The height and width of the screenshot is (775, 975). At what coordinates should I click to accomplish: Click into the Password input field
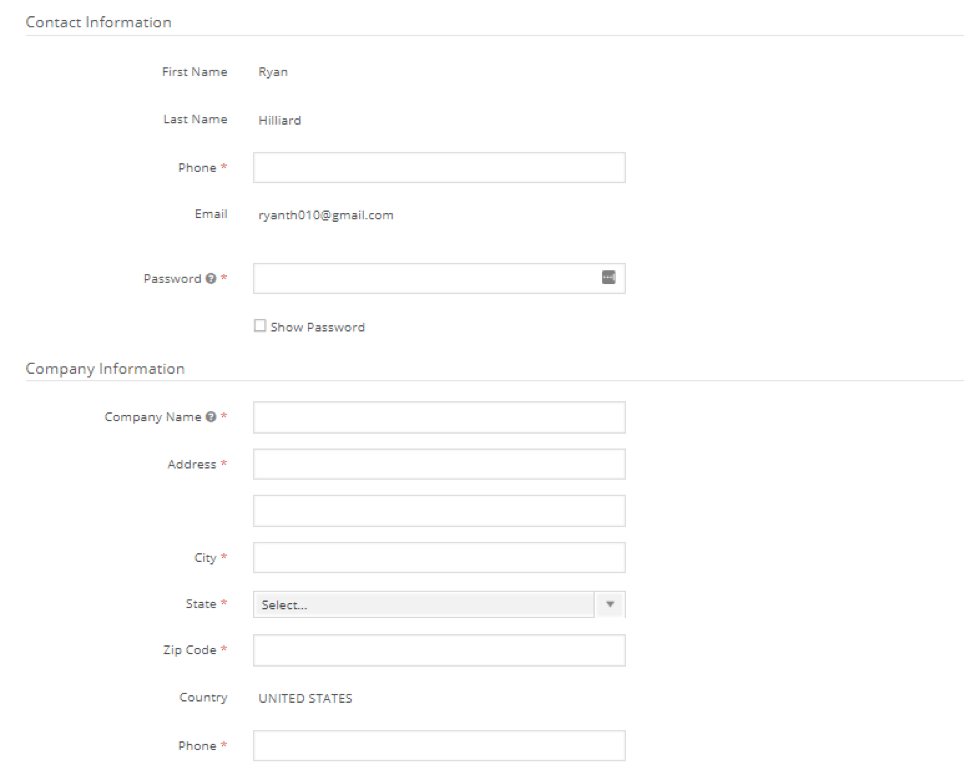point(425,279)
